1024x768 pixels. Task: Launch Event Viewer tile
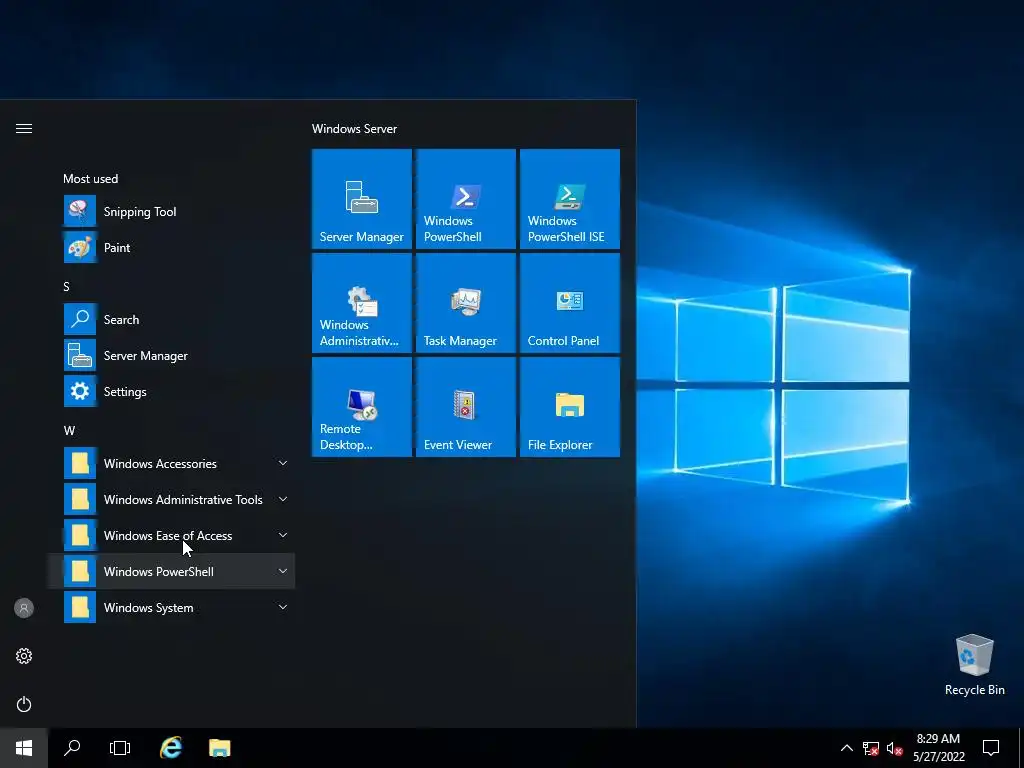[466, 406]
